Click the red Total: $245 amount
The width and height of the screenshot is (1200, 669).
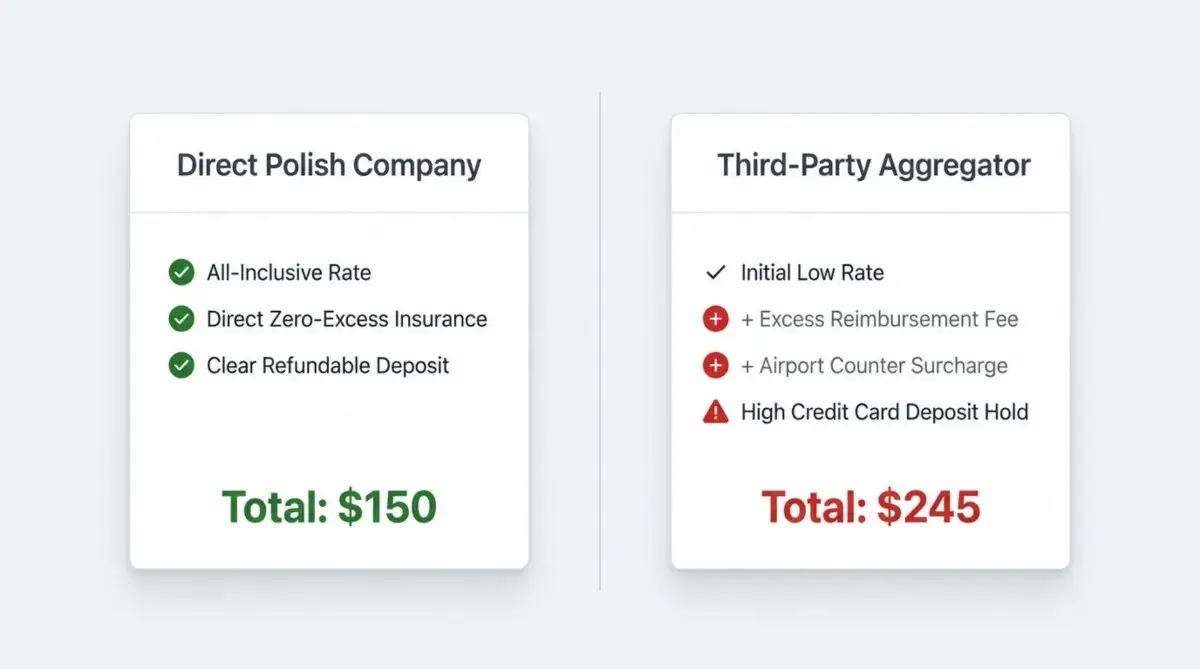tap(870, 507)
